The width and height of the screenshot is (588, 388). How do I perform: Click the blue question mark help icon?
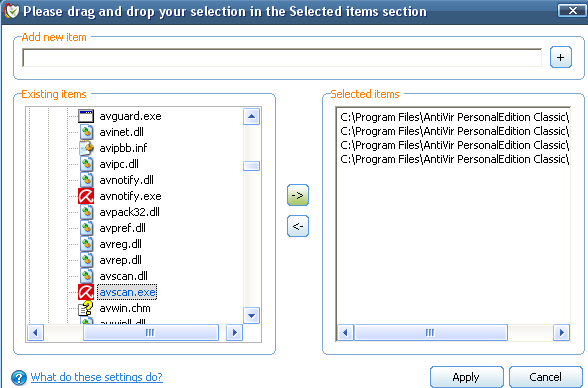19,378
